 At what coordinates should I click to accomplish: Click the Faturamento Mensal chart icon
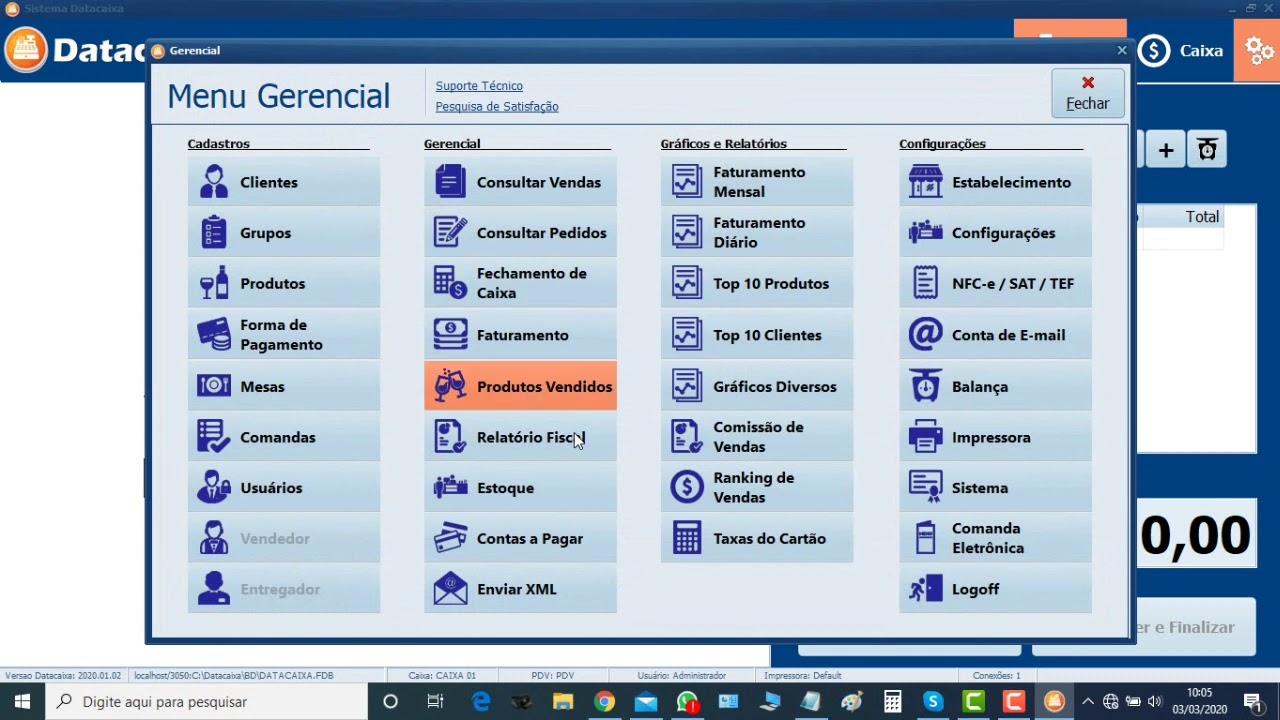pyautogui.click(x=687, y=182)
